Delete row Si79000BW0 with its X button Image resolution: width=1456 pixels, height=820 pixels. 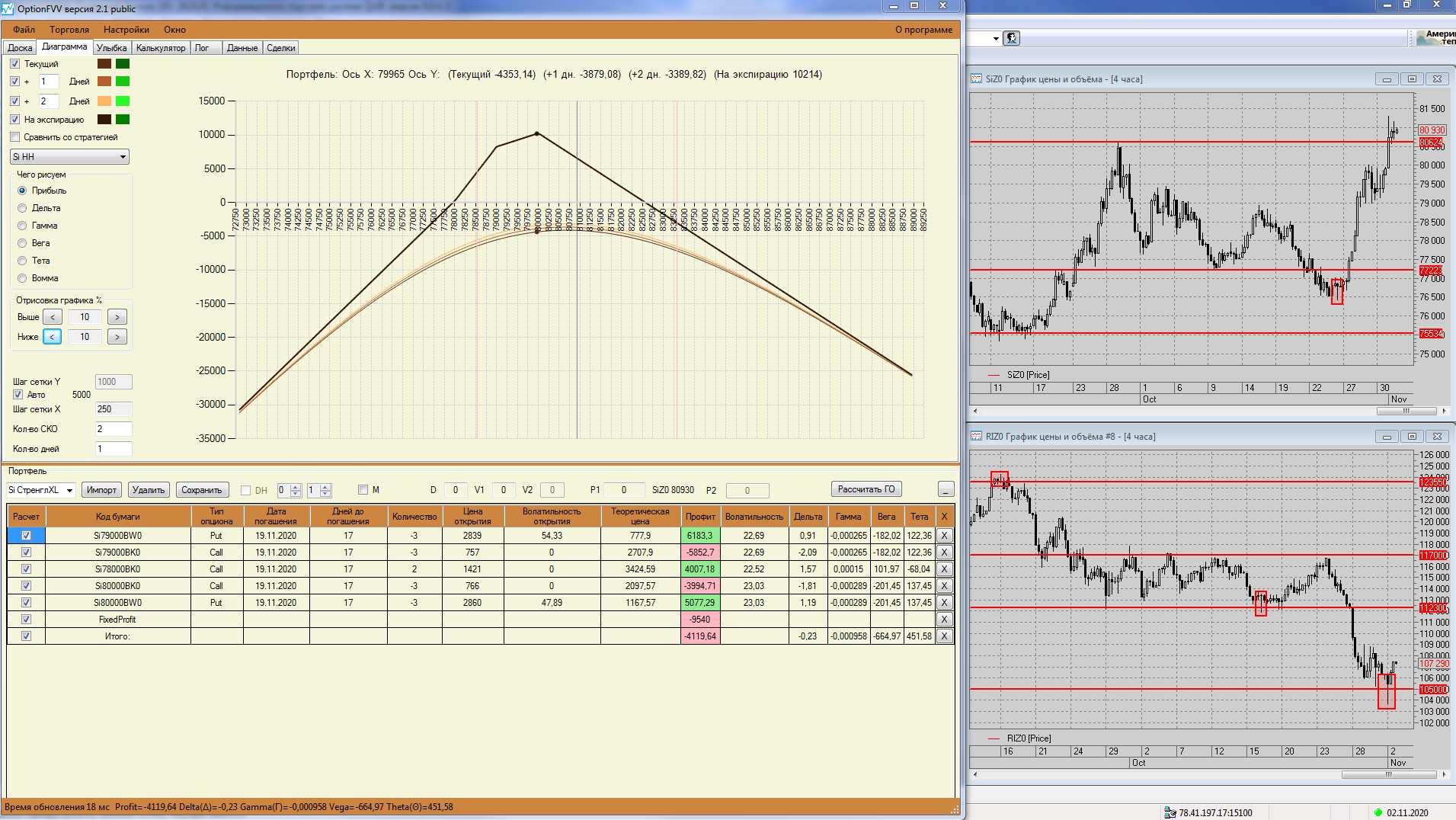pos(944,536)
